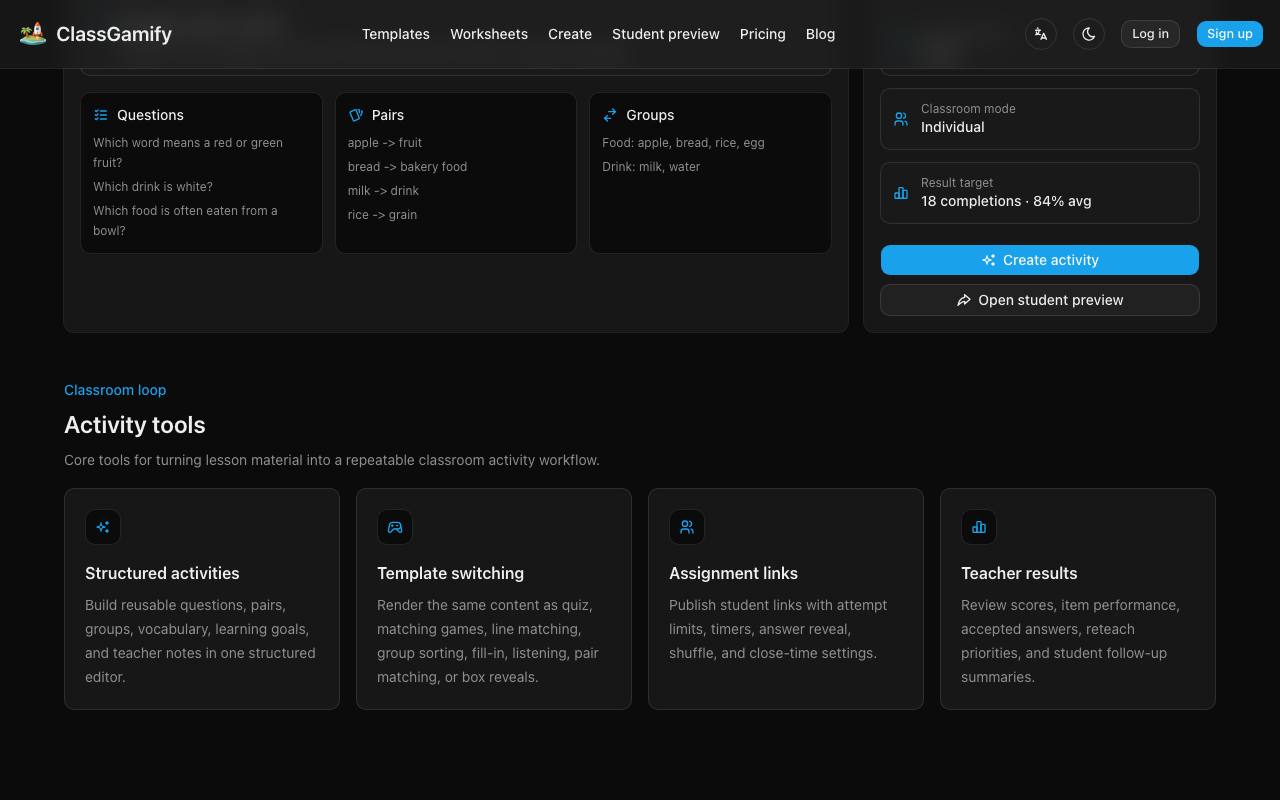Click the '18 completions · 84% avg' value
1280x800 pixels.
click(1006, 201)
